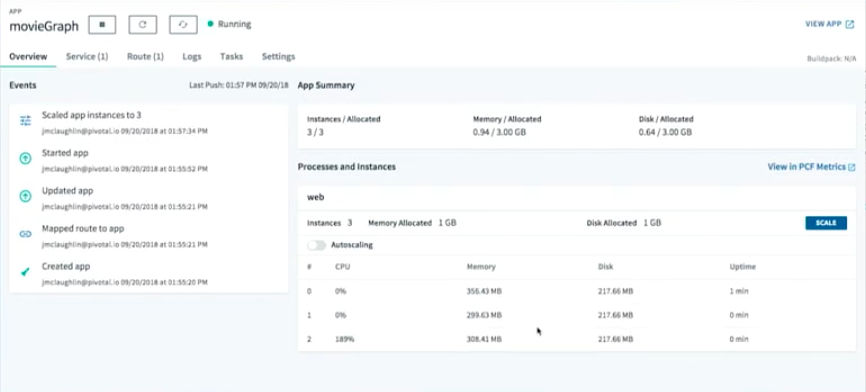
Task: Click the 308.41 MB memory cell
Action: point(484,340)
